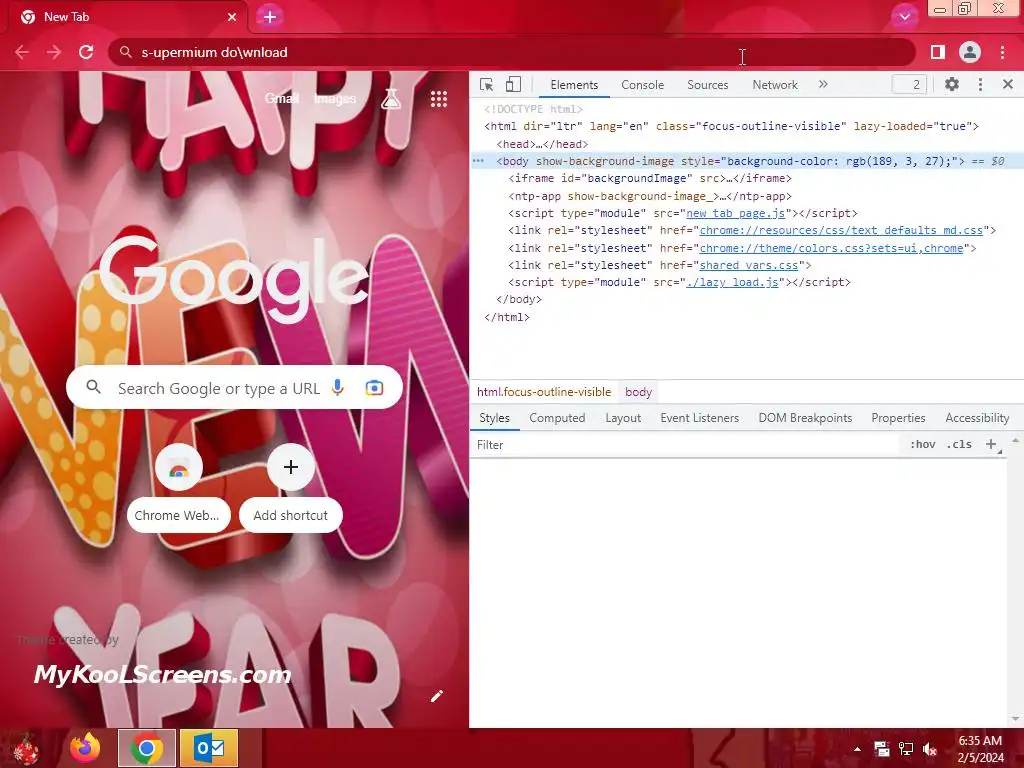
Task: Open Search Labs flask icon
Action: pos(391,99)
